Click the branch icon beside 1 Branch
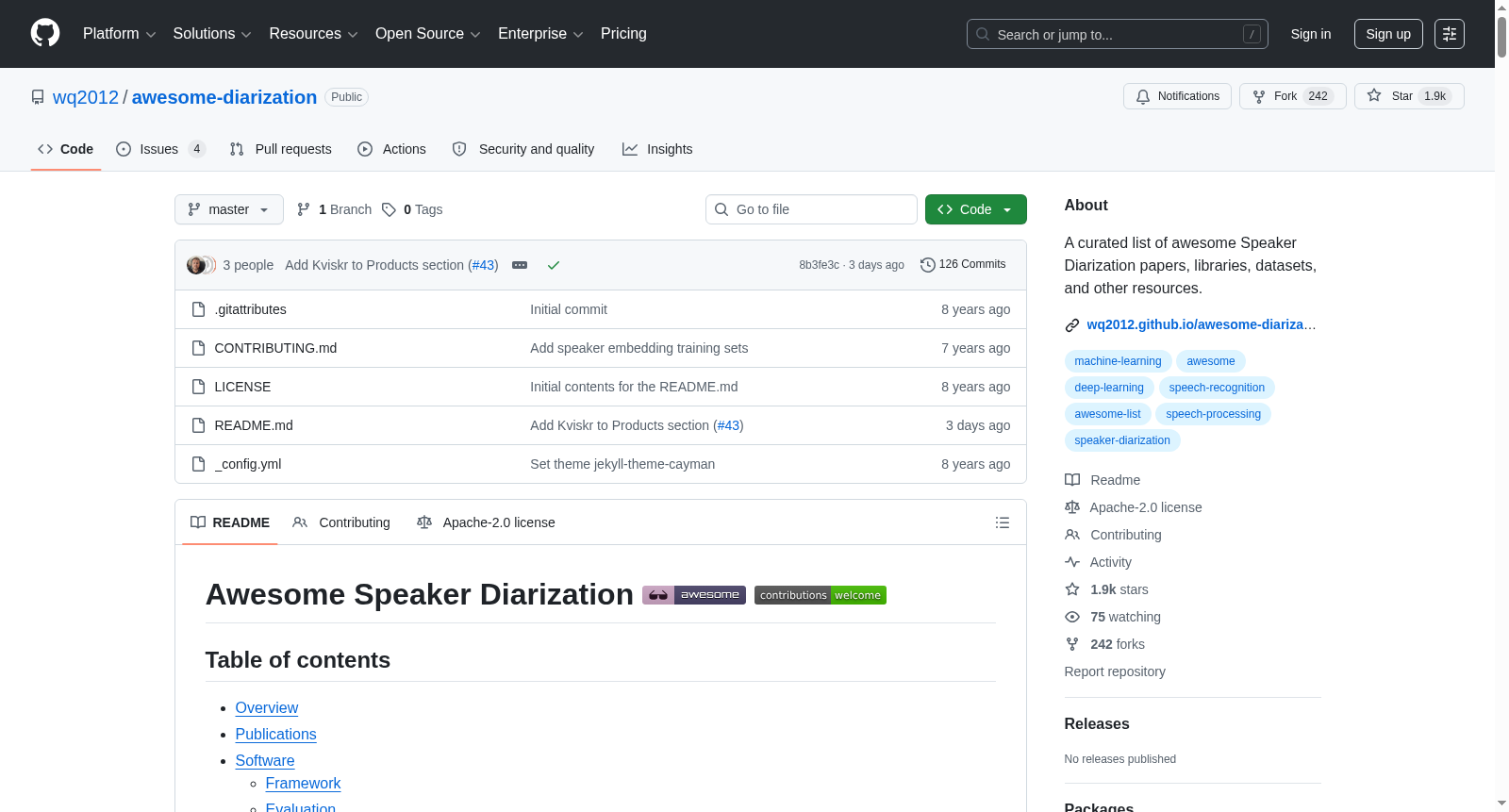Viewport: 1509px width, 812px height. pos(304,209)
